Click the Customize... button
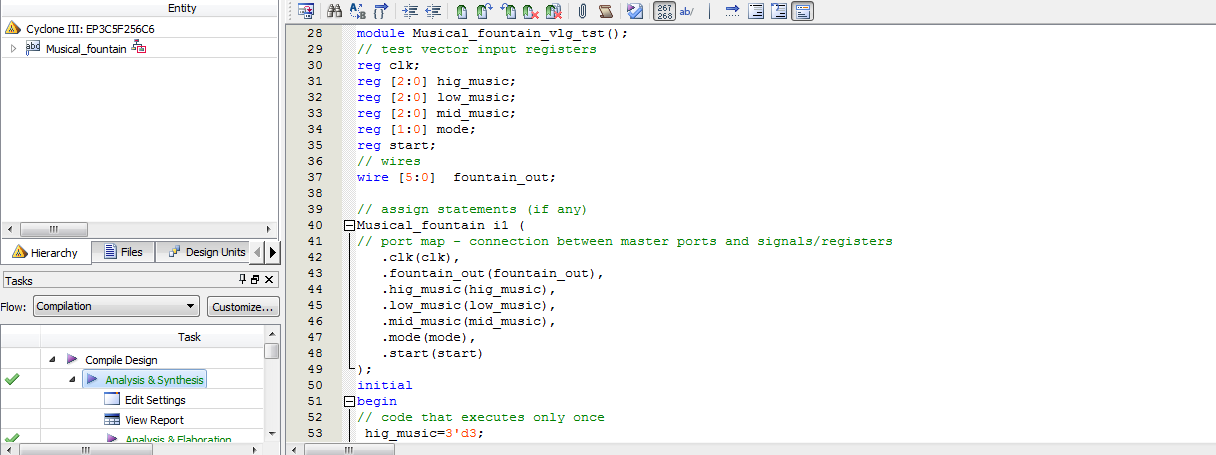1216x455 pixels. click(242, 306)
